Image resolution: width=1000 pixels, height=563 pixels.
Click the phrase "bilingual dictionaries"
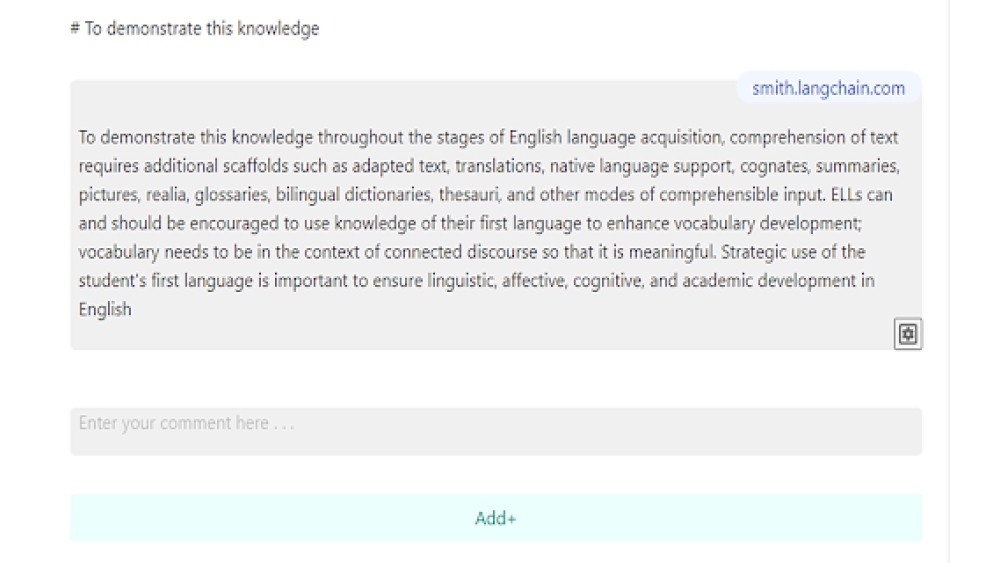point(354,195)
